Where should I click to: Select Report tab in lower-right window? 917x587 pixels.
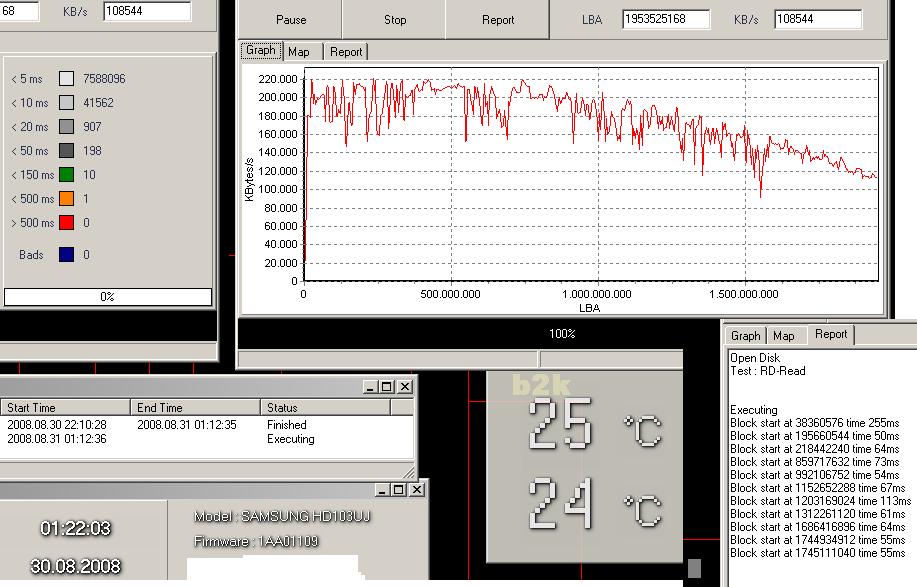[x=831, y=334]
